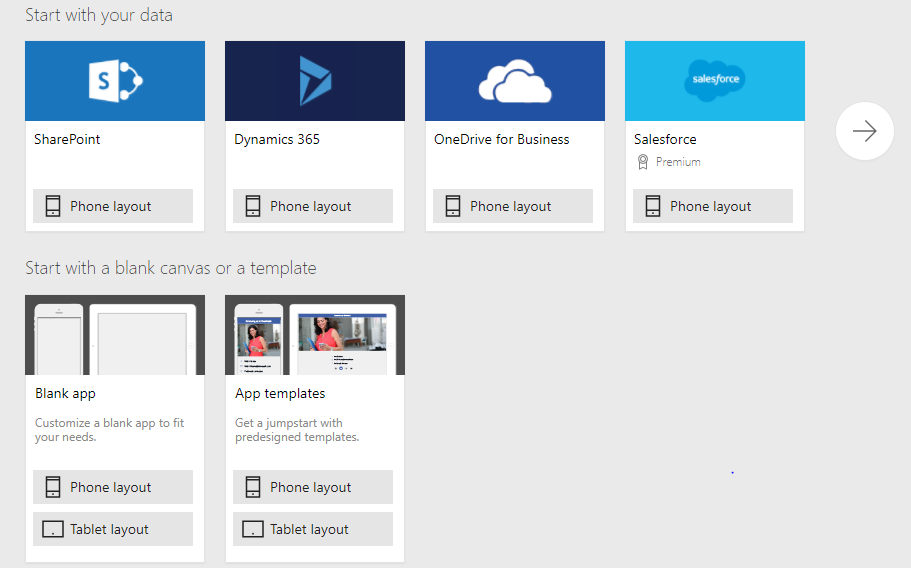Click the tablet icon in Blank app's layout button
This screenshot has width=911, height=568.
[x=53, y=529]
